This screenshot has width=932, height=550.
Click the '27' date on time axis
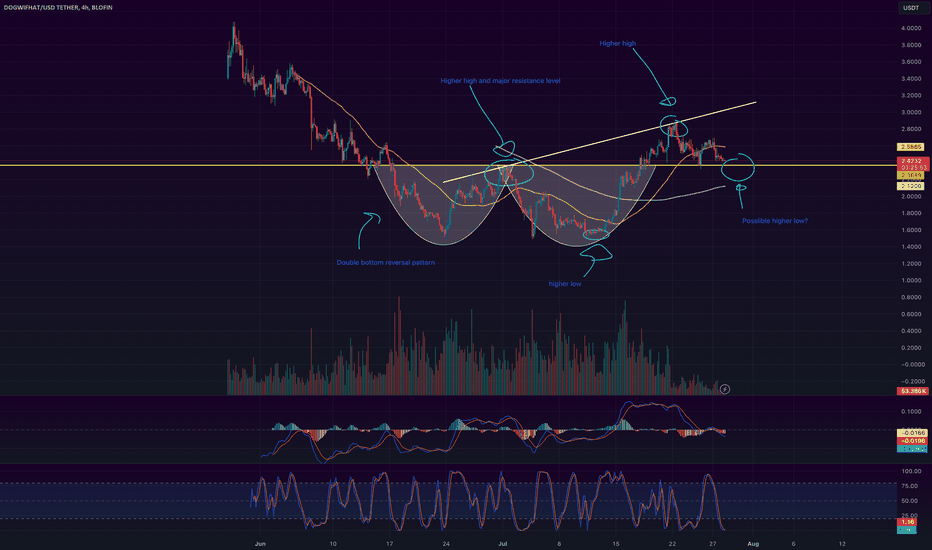(x=713, y=543)
